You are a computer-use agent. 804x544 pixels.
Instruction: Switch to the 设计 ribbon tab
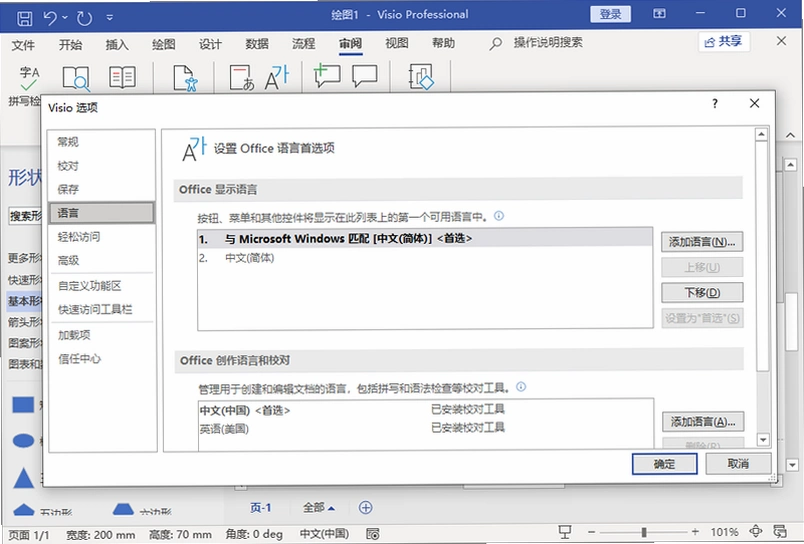click(x=210, y=45)
